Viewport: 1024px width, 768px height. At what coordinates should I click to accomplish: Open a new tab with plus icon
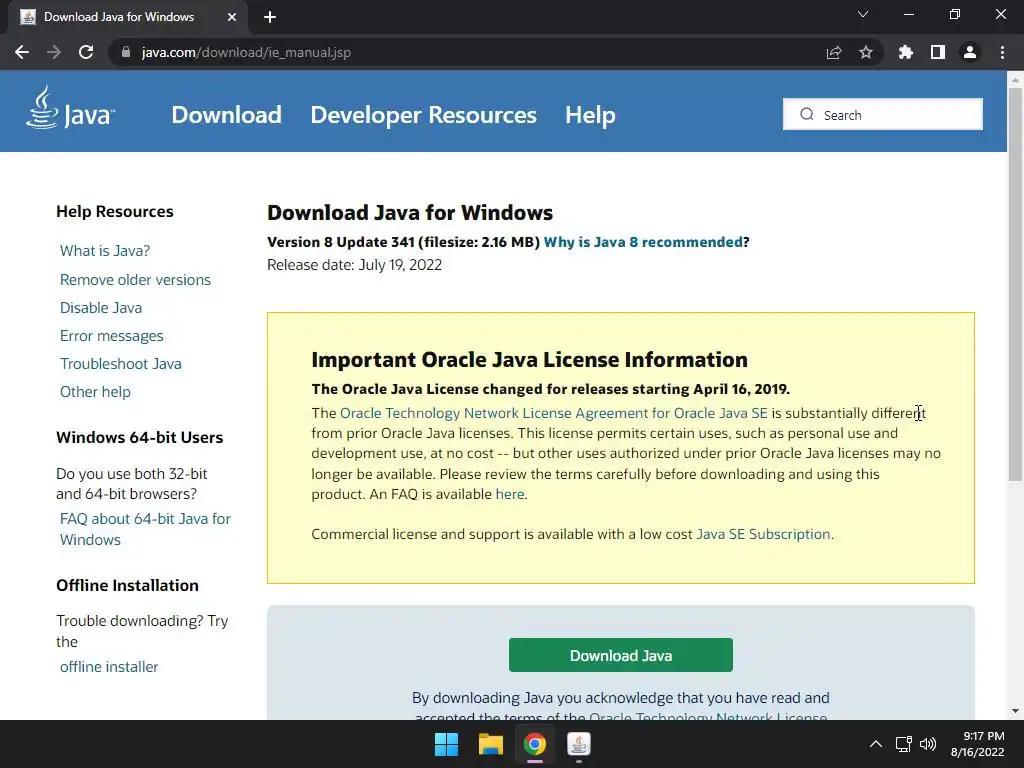[x=270, y=17]
